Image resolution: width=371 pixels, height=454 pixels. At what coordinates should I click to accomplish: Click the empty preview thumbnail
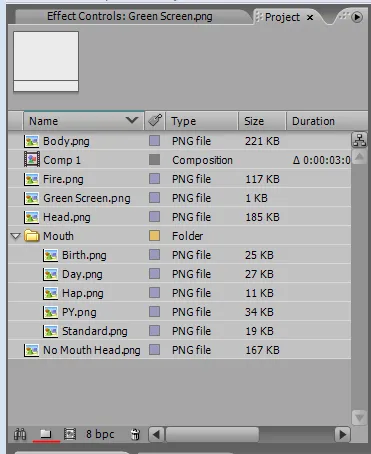click(x=46, y=61)
